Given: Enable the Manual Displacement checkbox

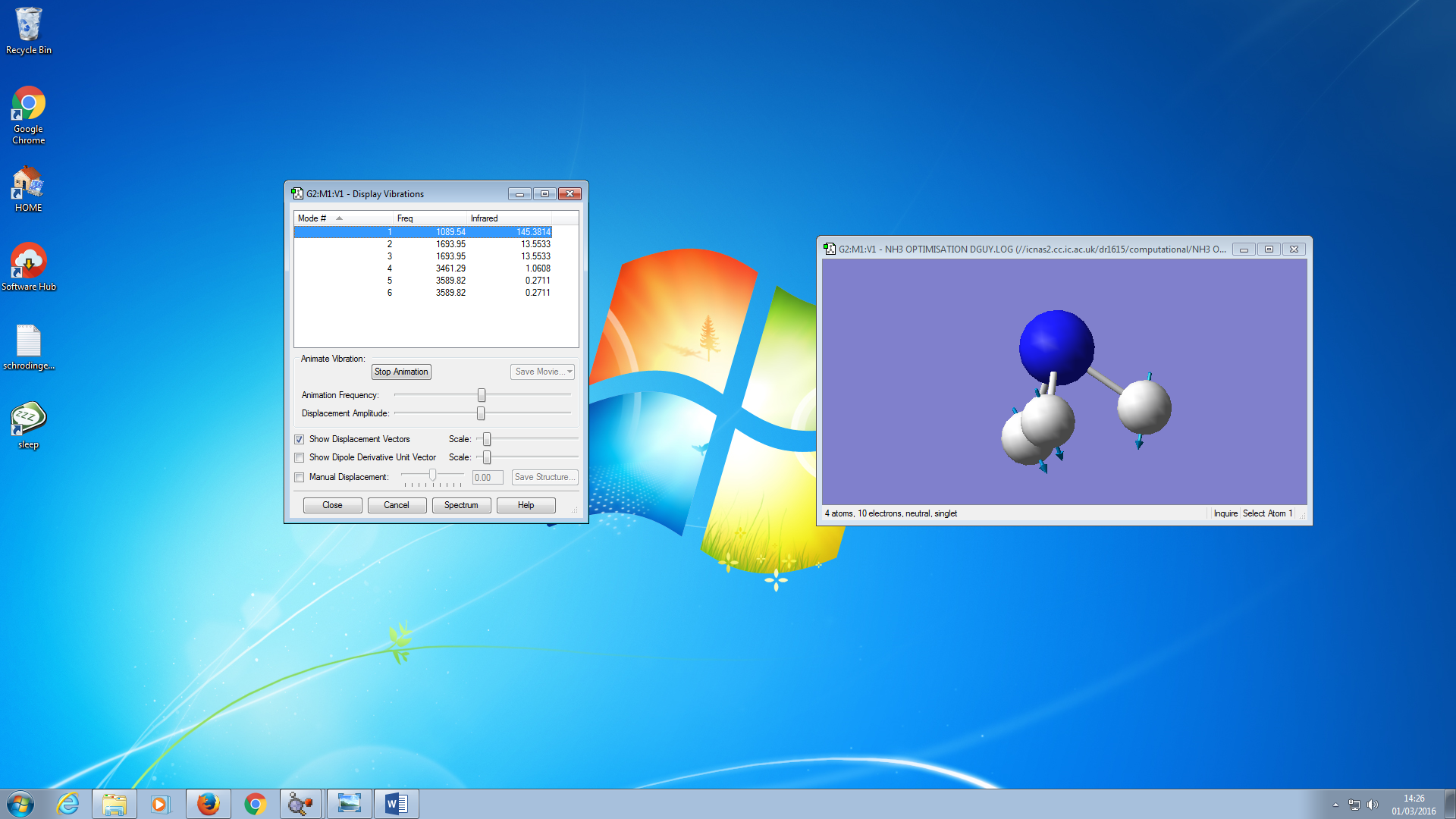Looking at the screenshot, I should pos(300,477).
